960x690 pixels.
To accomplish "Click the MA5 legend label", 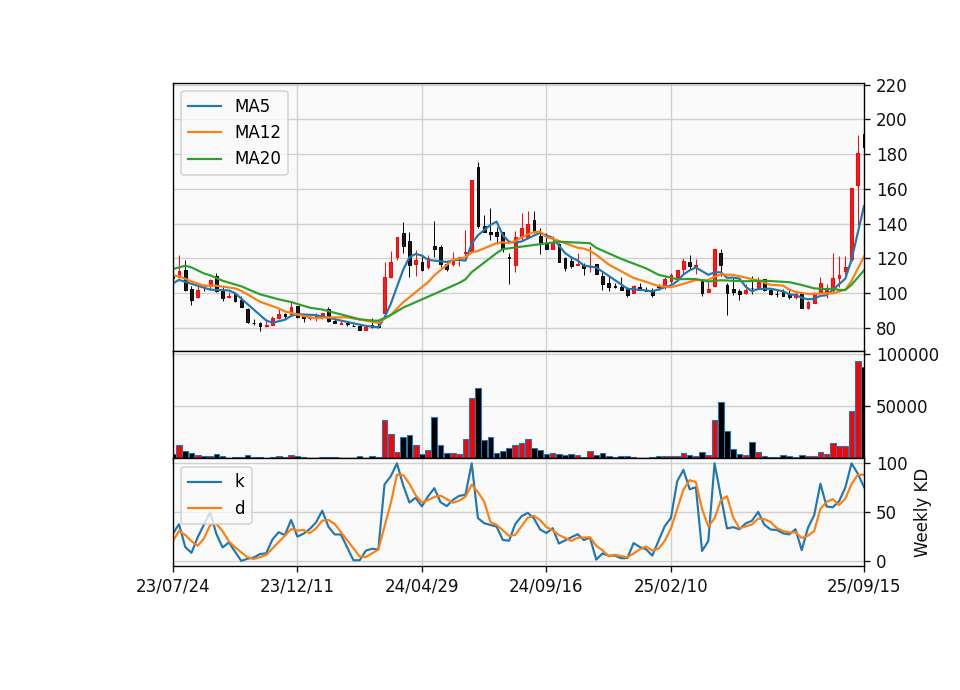I will click(x=252, y=106).
